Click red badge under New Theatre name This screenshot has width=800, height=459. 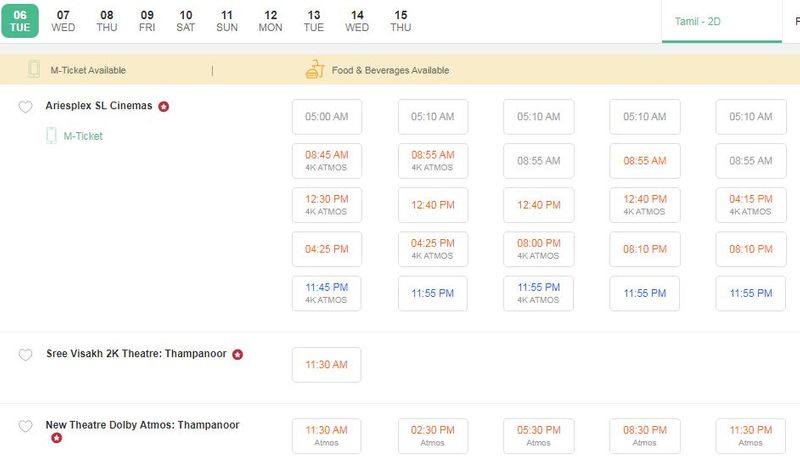coord(57,438)
